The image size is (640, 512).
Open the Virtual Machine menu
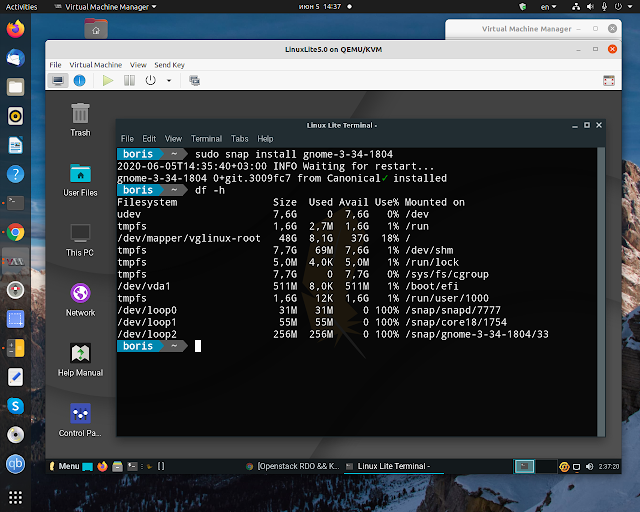click(96, 65)
